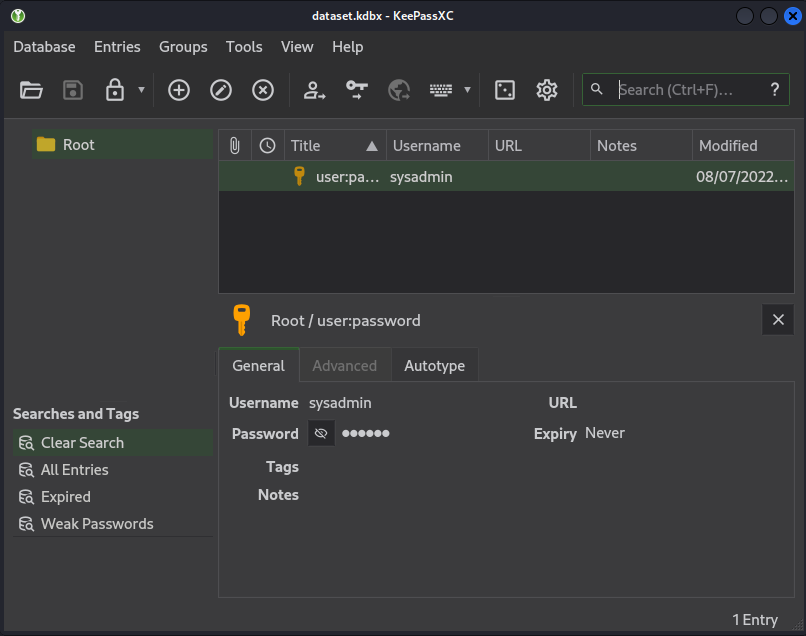Perform Auto-Type with keyboard icon

[441, 90]
